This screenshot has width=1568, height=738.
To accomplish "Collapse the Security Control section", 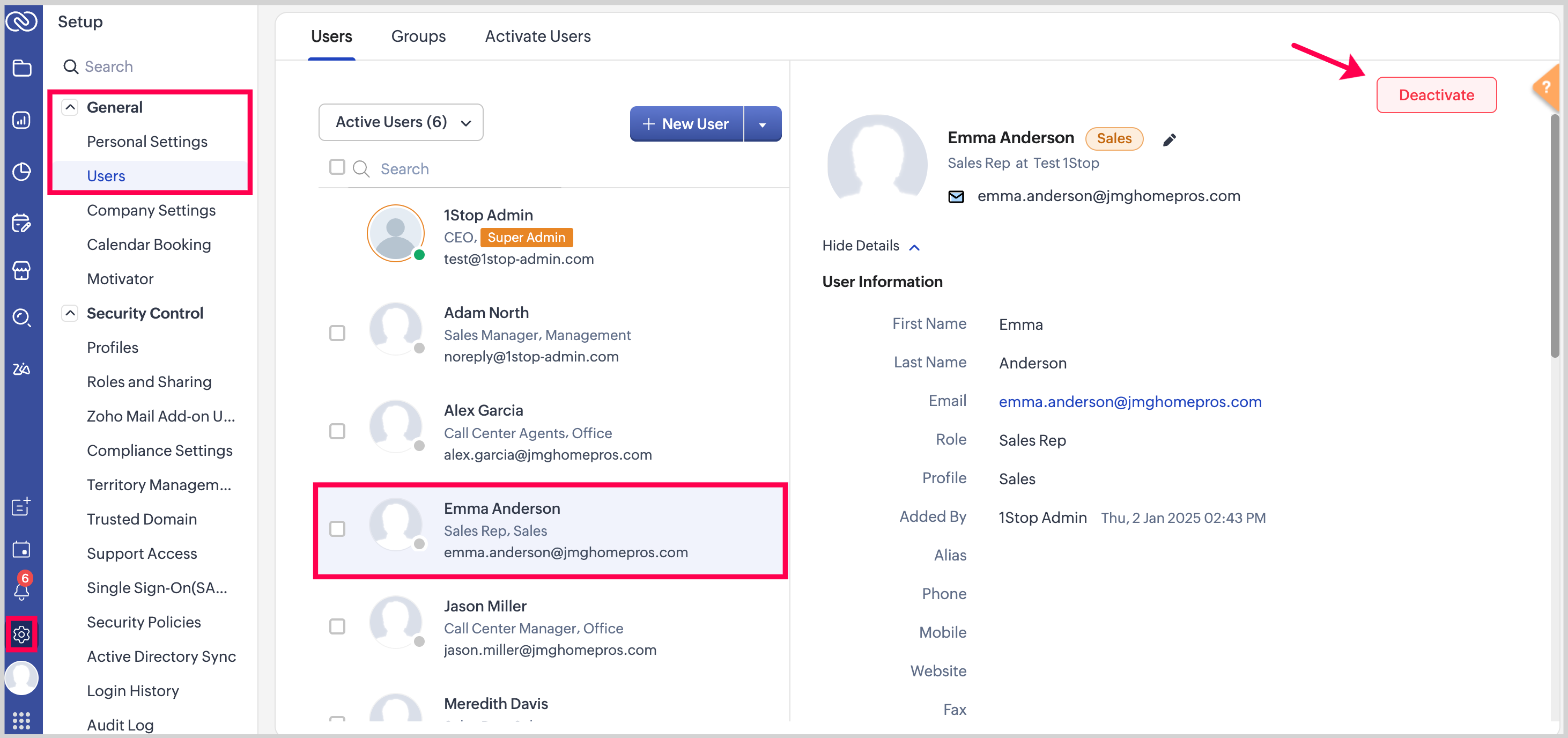I will tap(70, 313).
